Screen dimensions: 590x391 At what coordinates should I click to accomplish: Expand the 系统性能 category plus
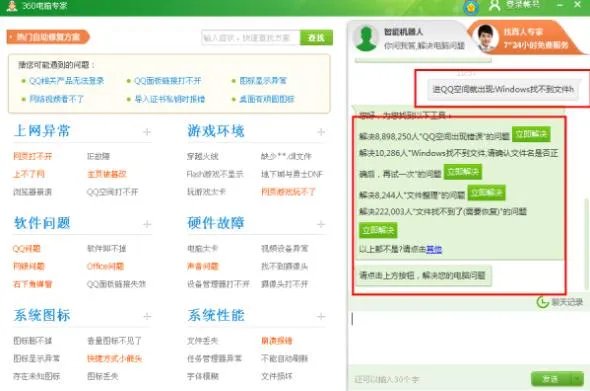pos(321,316)
